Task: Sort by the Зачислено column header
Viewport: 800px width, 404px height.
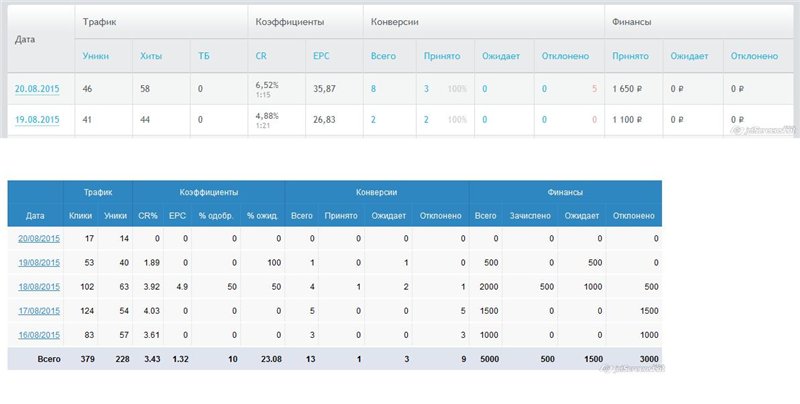Action: [530, 215]
